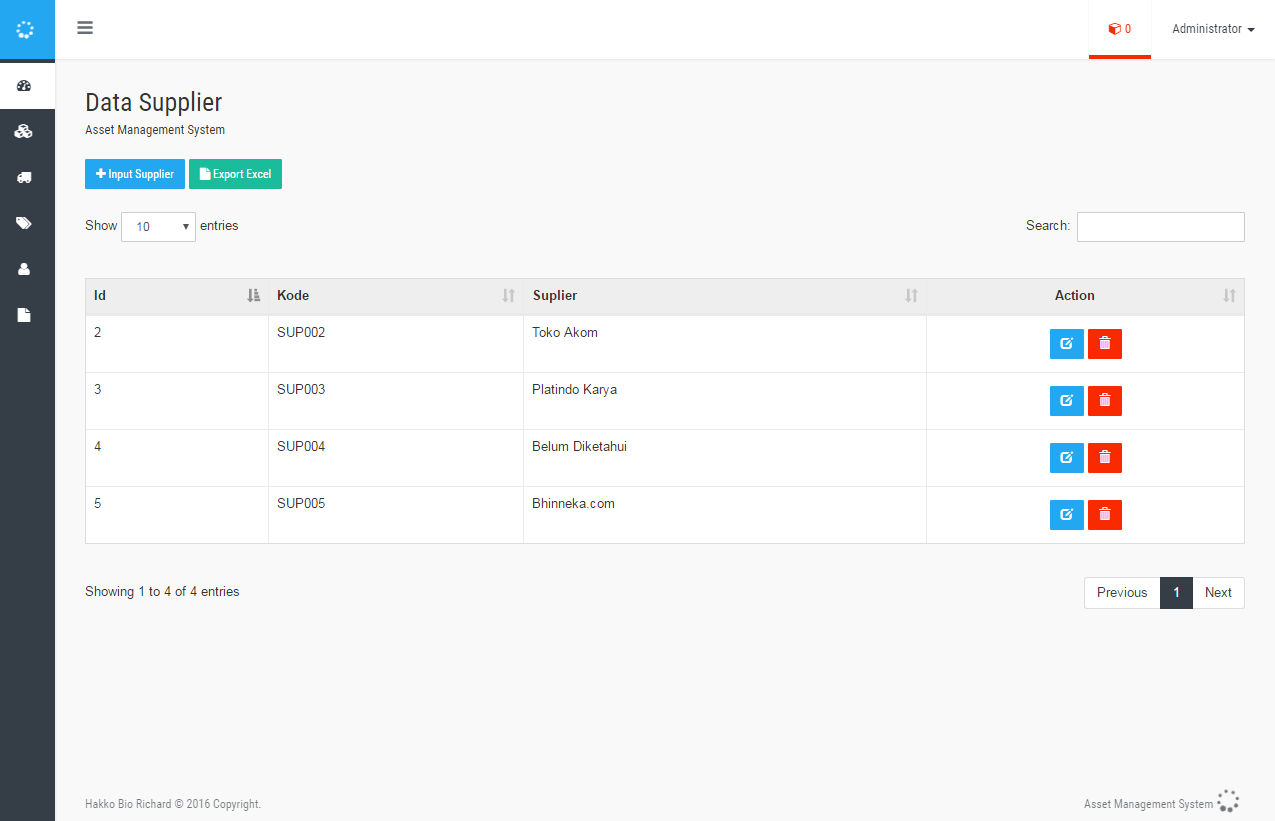
Task: Delete supplier Bhinneka.com
Action: click(1105, 515)
